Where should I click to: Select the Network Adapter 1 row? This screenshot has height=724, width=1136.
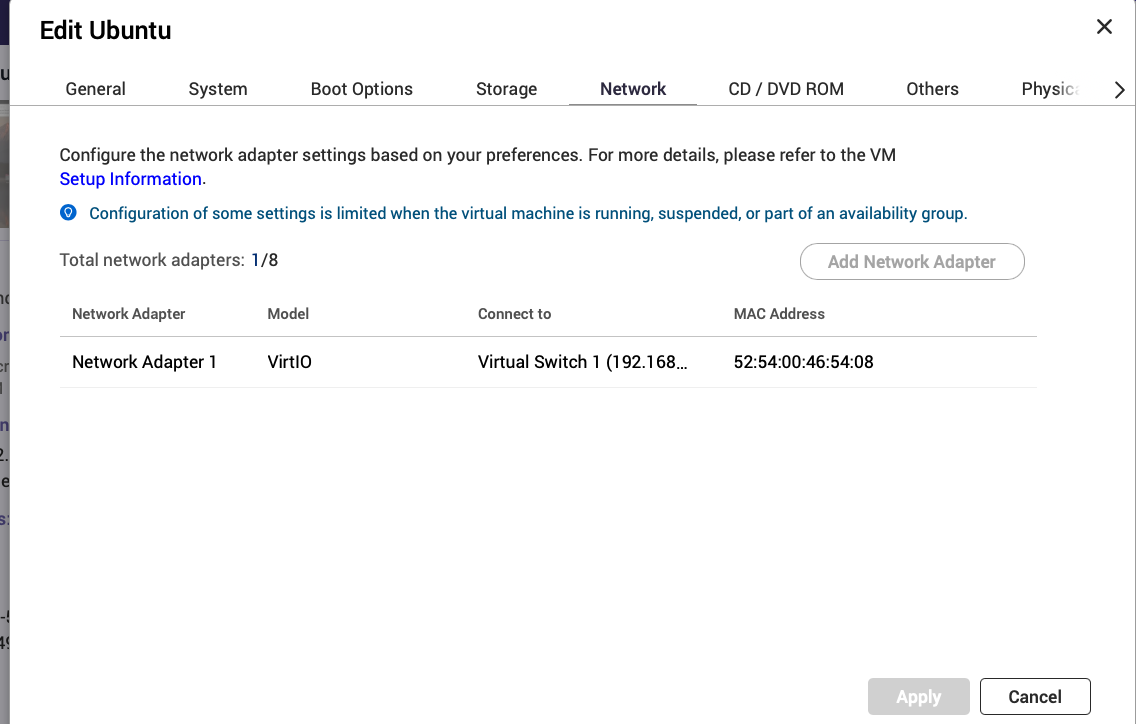[x=144, y=362]
